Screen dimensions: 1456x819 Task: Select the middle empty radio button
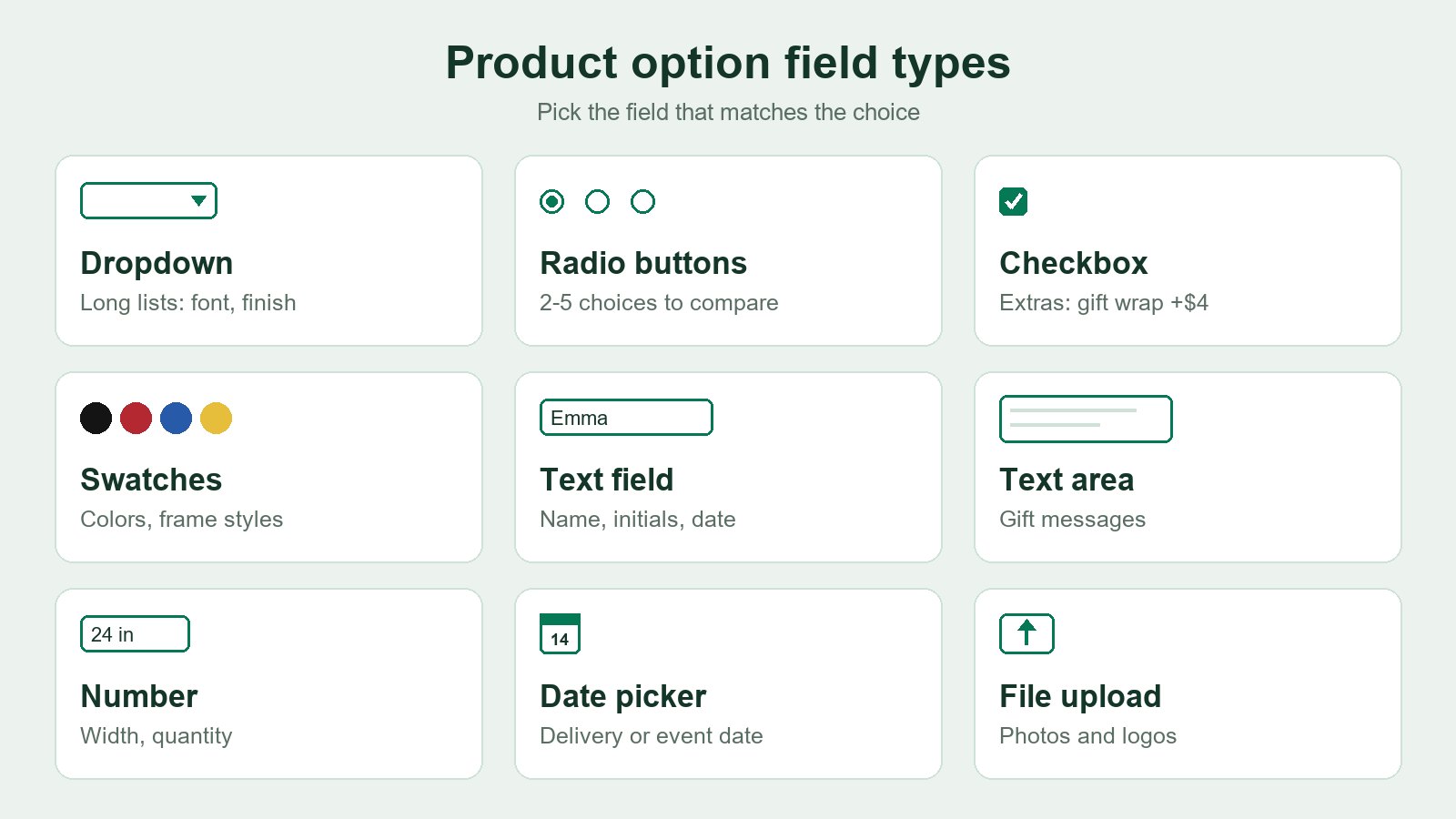(x=597, y=201)
